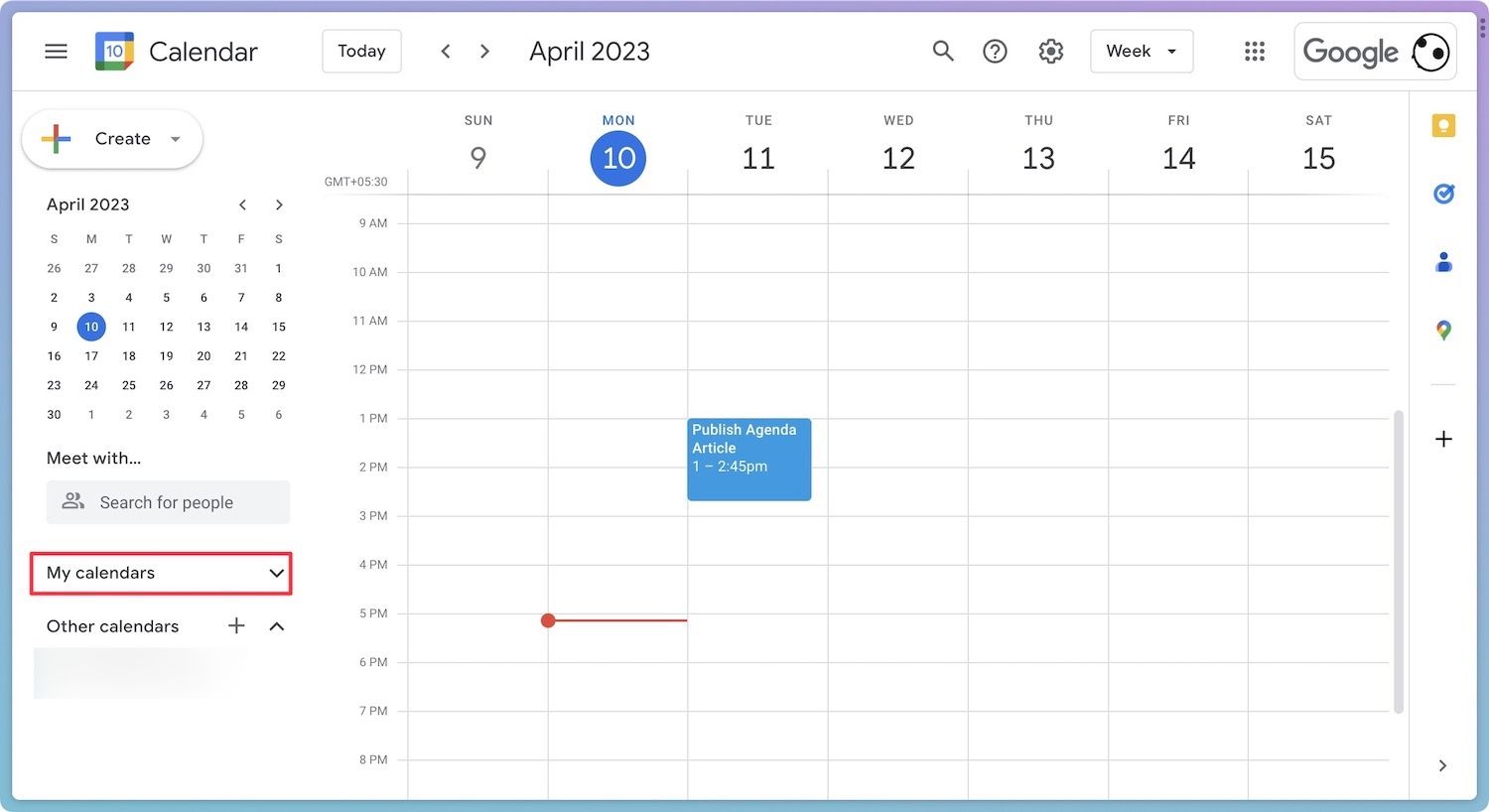The image size is (1489, 812).
Task: Open Google Keep in side panel
Action: (x=1443, y=126)
